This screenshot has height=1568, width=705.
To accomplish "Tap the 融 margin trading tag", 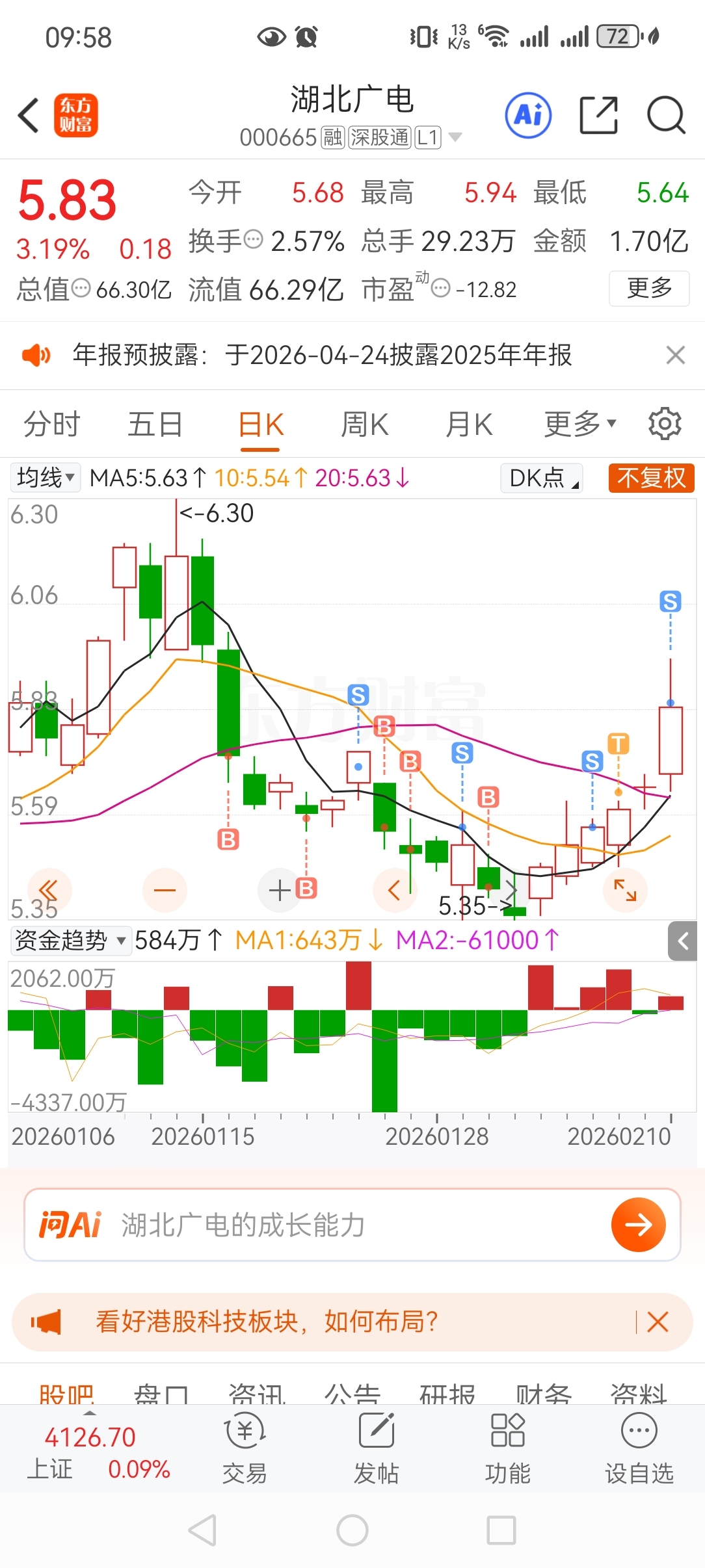I will point(332,137).
